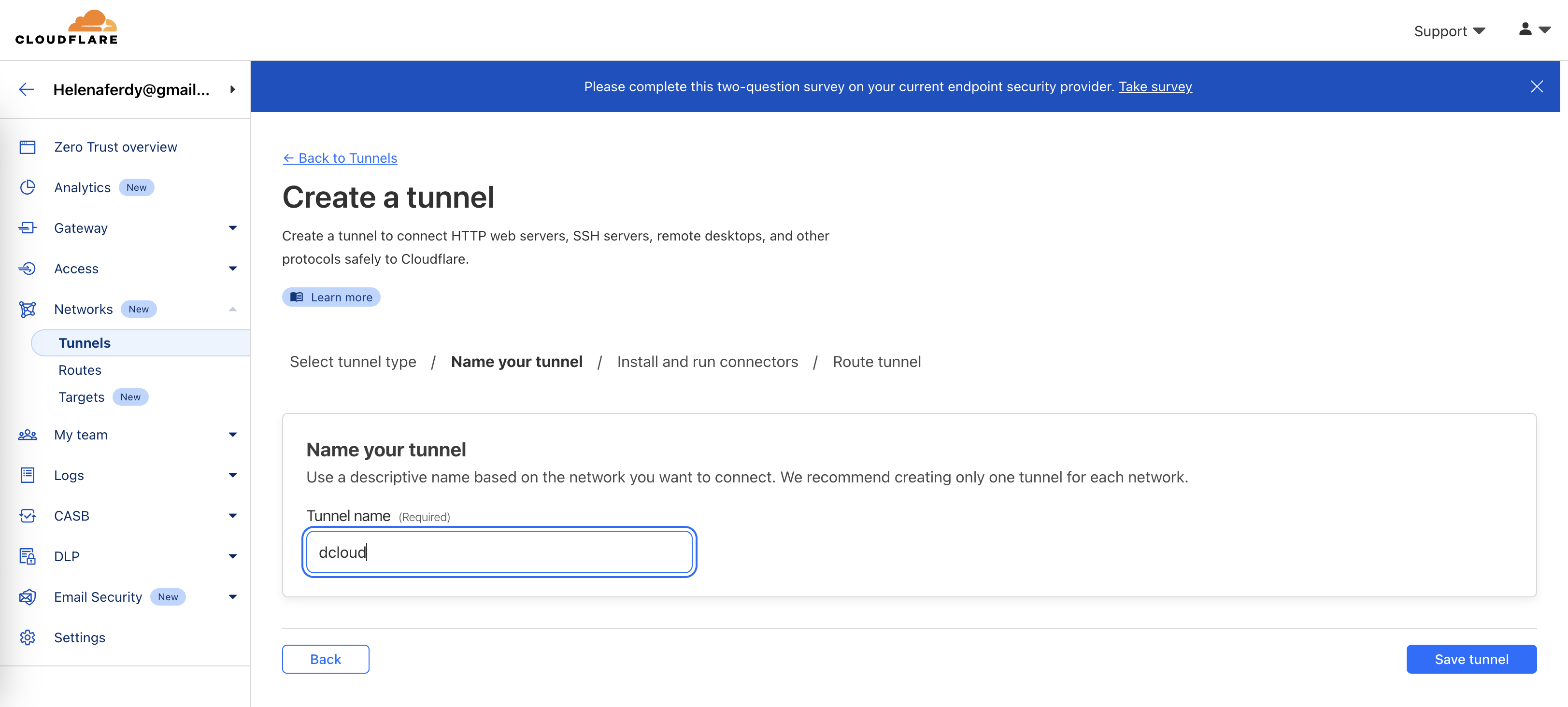Expand the My team section

[x=232, y=435]
